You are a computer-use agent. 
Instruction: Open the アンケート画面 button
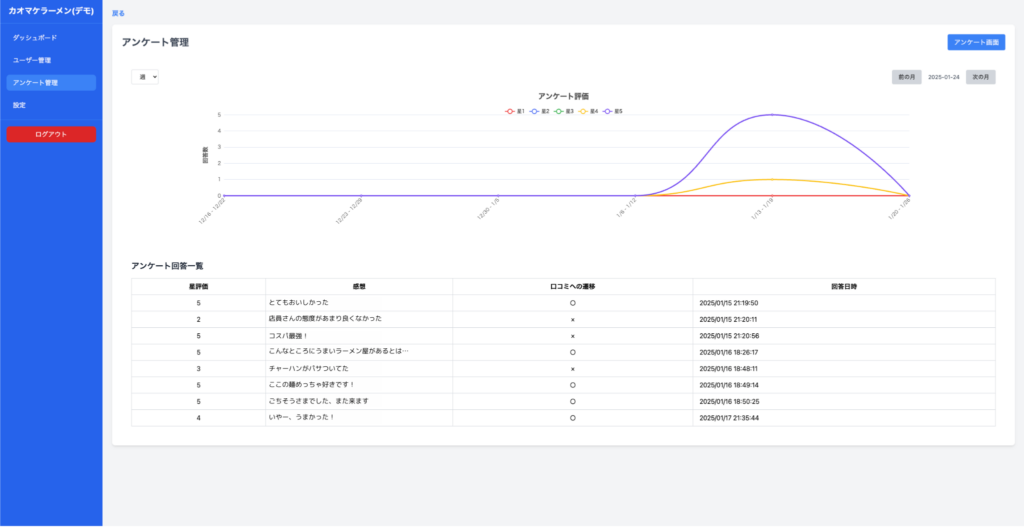[976, 42]
